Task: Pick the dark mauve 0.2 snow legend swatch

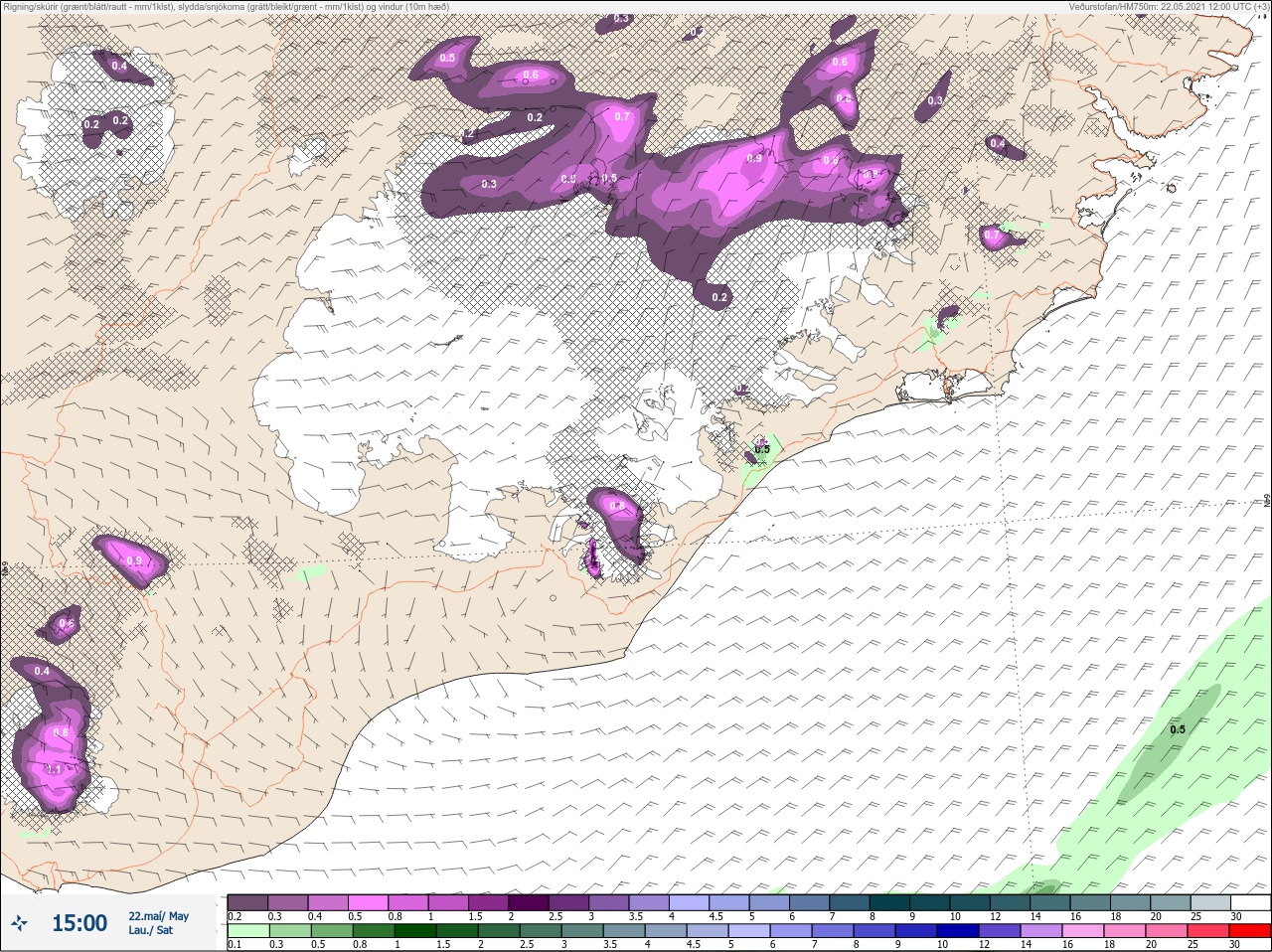Action: (x=247, y=902)
